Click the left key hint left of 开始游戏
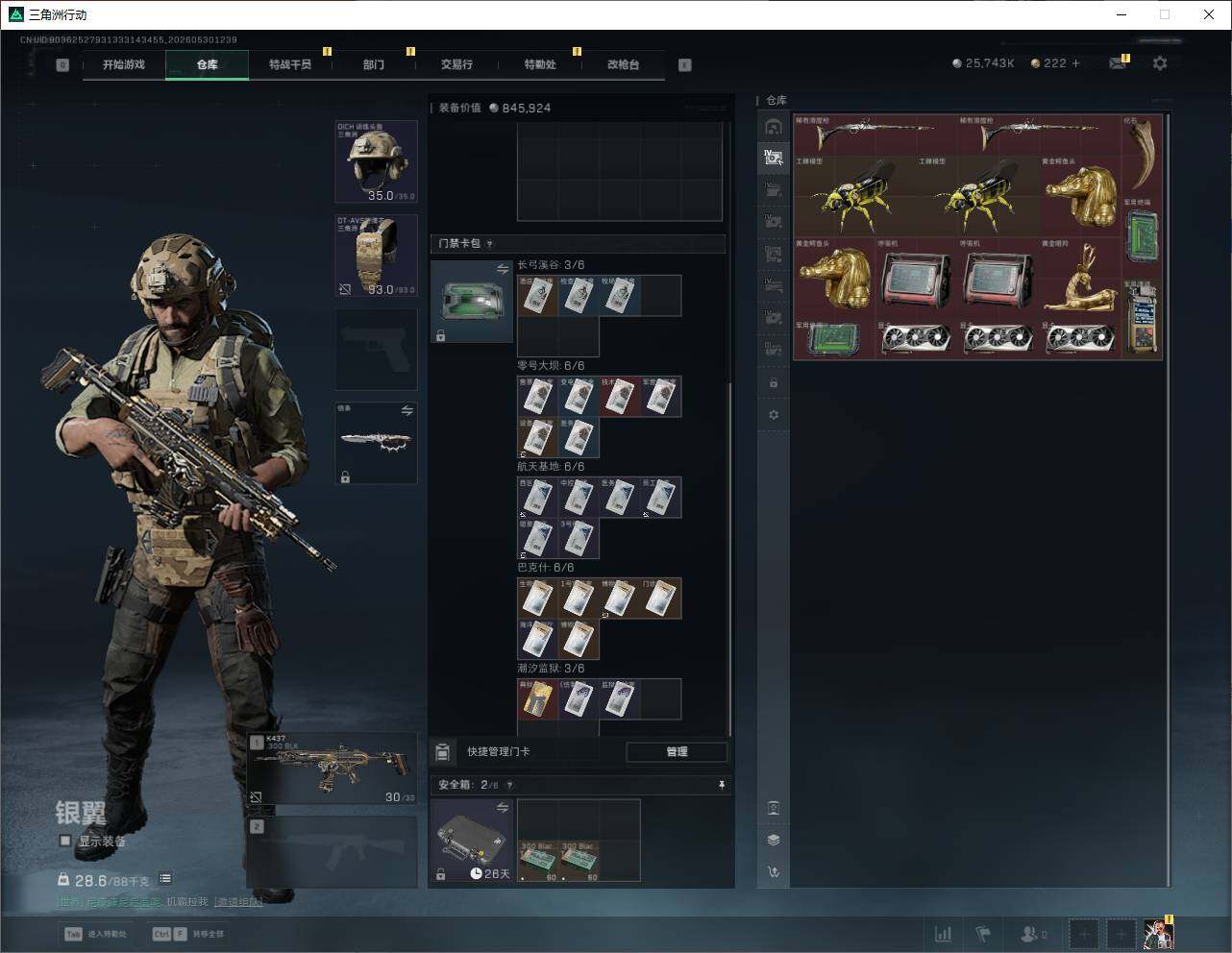The width and height of the screenshot is (1232, 953). pos(62,65)
